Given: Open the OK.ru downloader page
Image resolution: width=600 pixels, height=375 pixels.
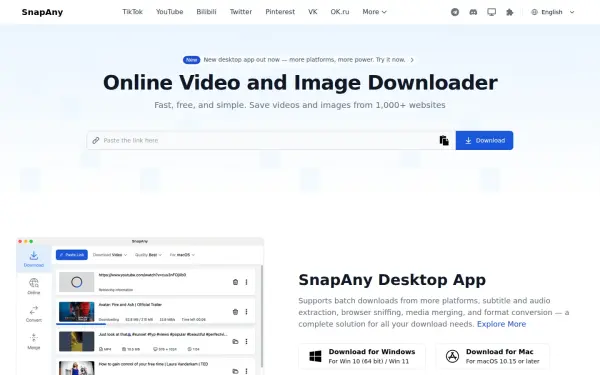Looking at the screenshot, I should pyautogui.click(x=340, y=12).
